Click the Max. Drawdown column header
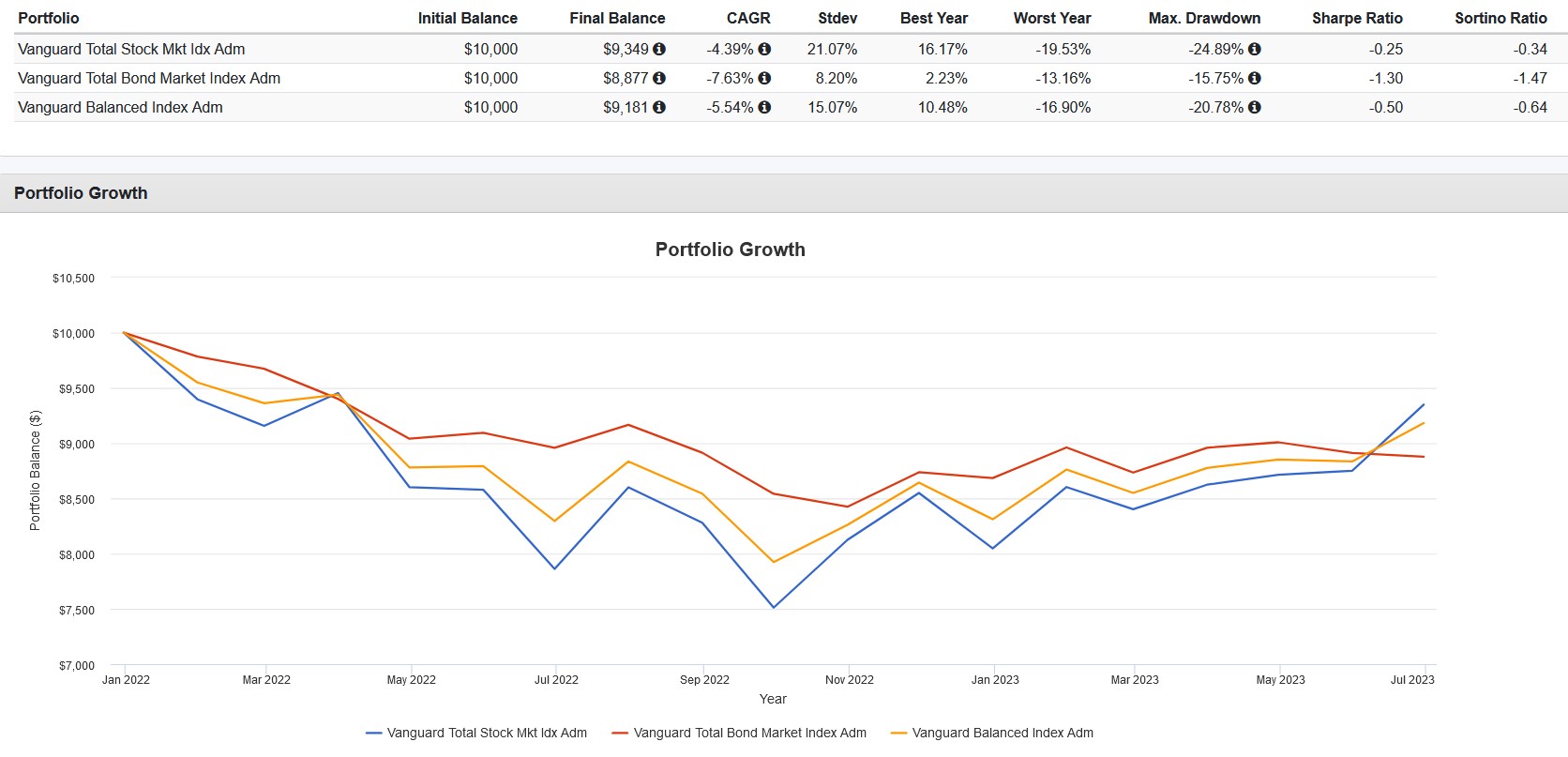Viewport: 1568px width, 757px height. (1204, 18)
